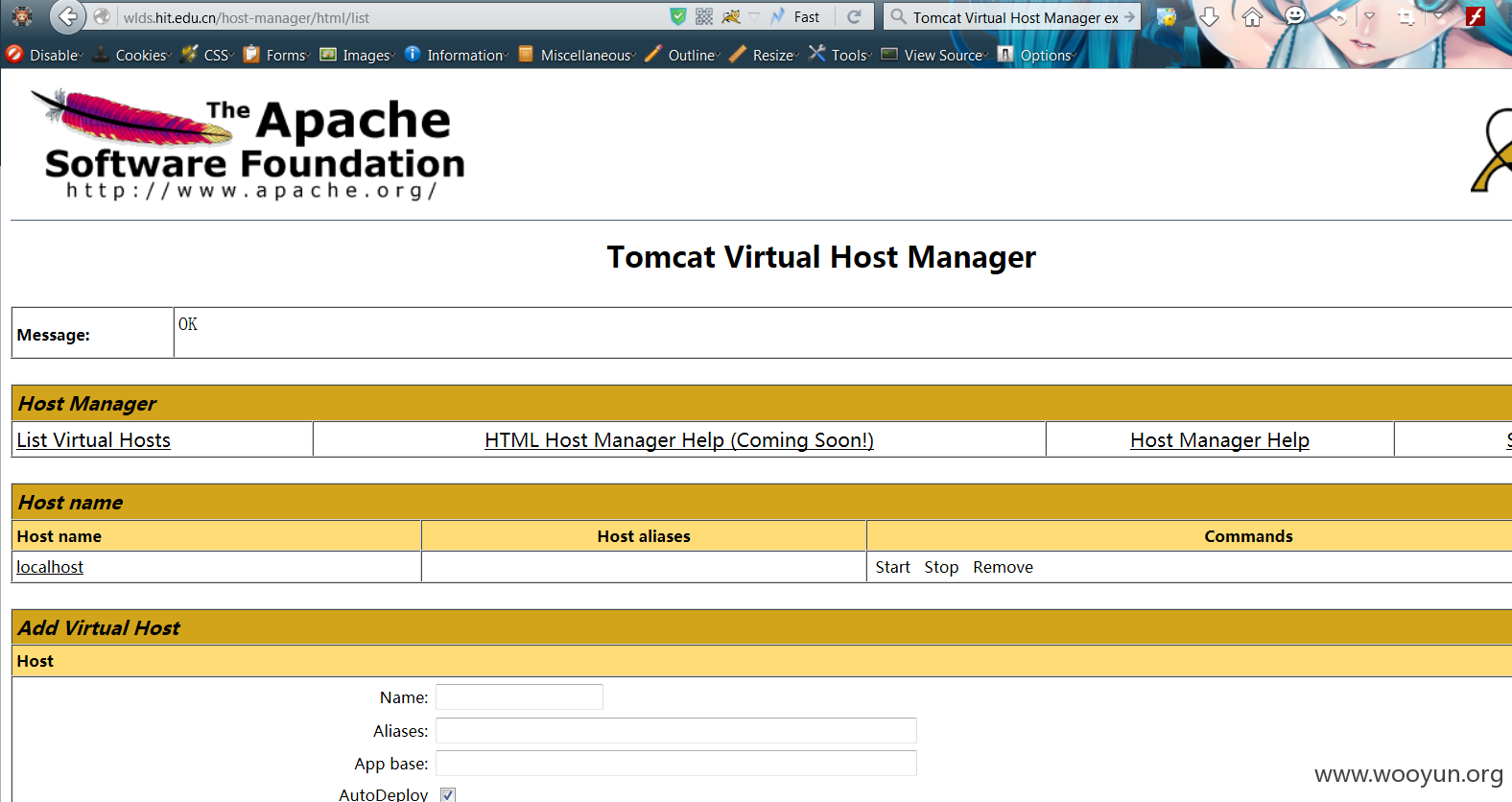
Task: Click the search go arrow
Action: point(1129,16)
